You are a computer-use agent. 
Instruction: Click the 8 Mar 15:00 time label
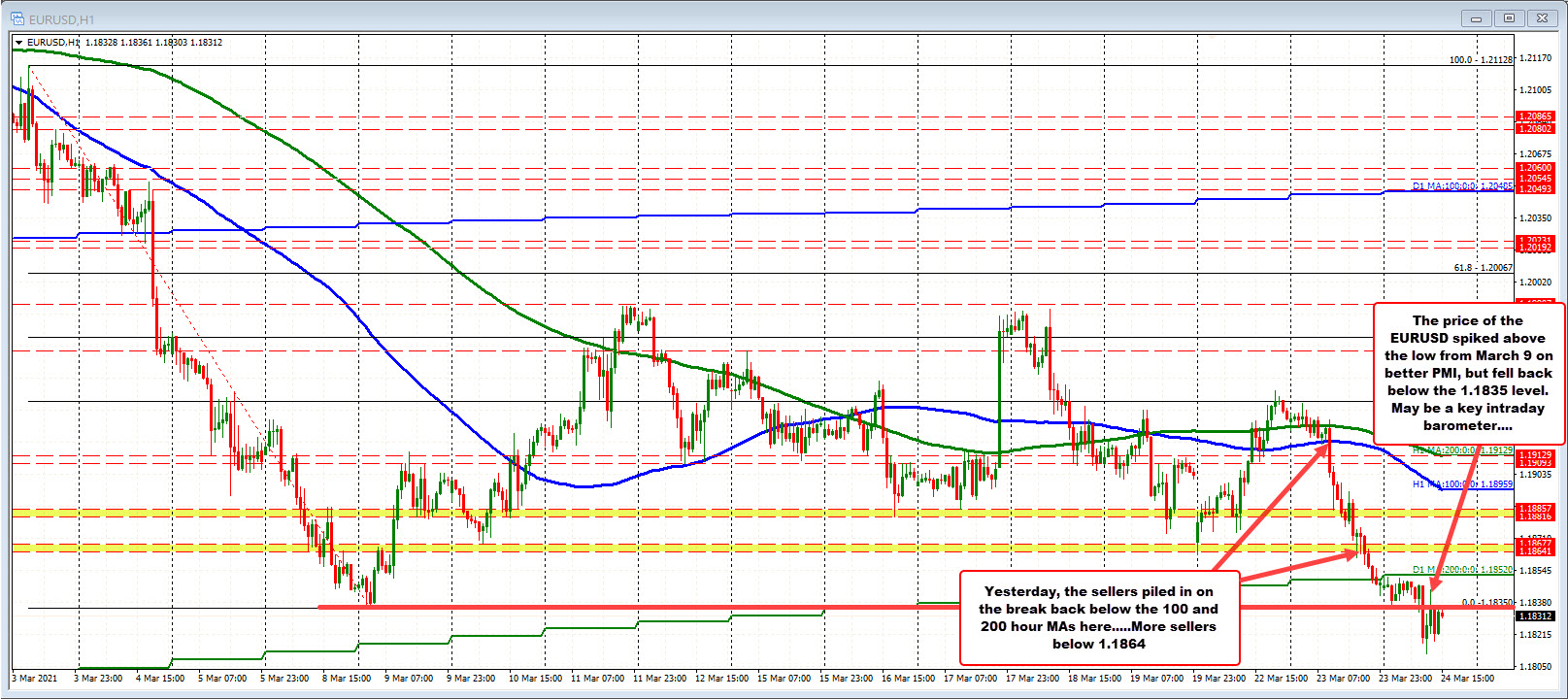(x=347, y=679)
